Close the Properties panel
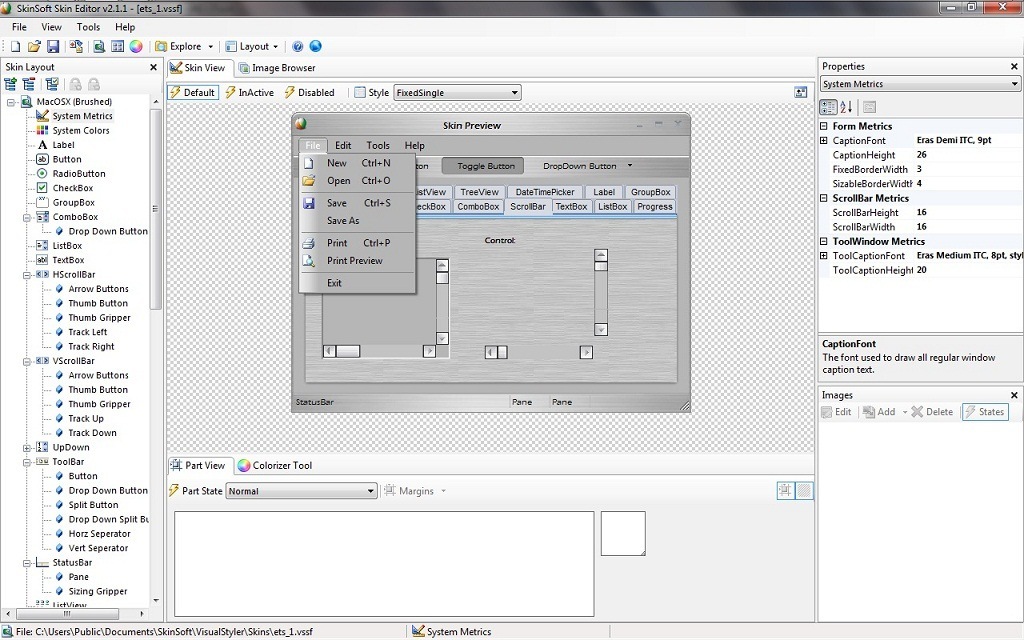The image size is (1024, 640). point(1014,67)
